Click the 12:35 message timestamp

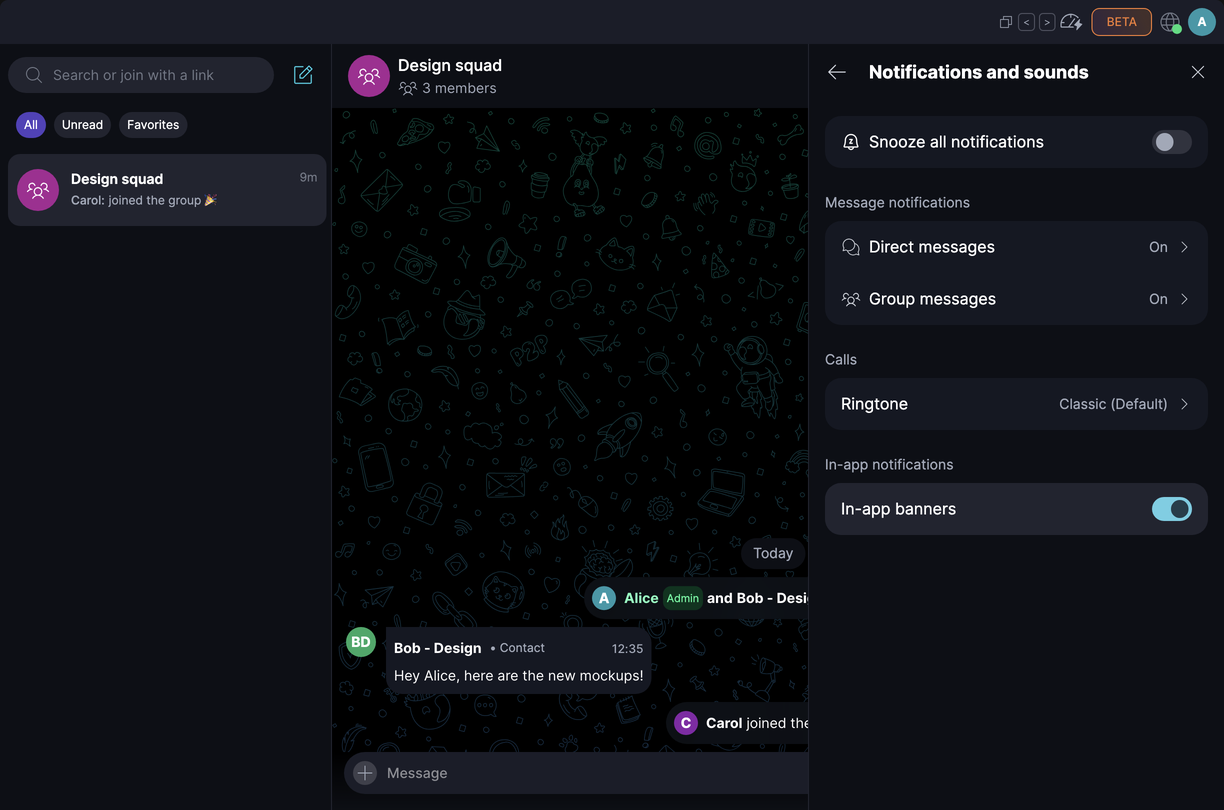(x=627, y=648)
